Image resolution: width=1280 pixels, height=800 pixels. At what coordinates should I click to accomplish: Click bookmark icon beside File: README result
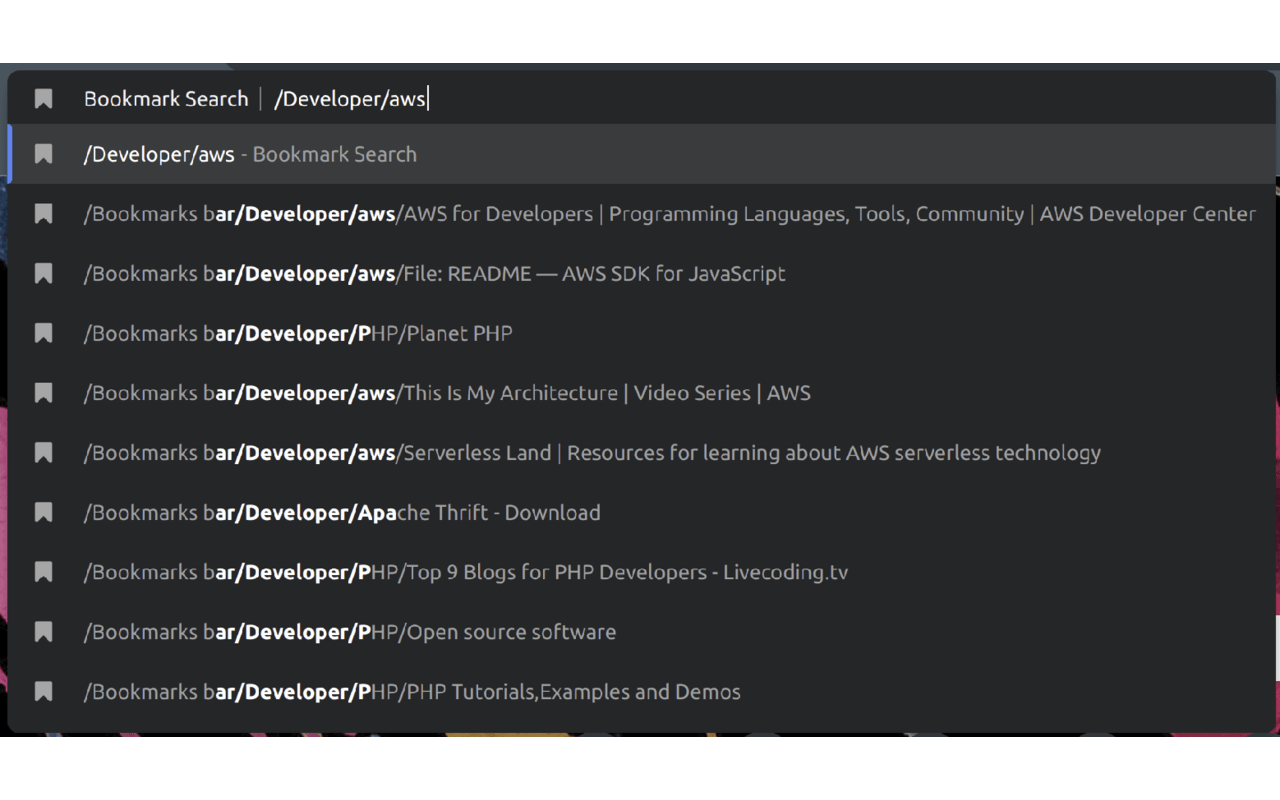(x=43, y=274)
